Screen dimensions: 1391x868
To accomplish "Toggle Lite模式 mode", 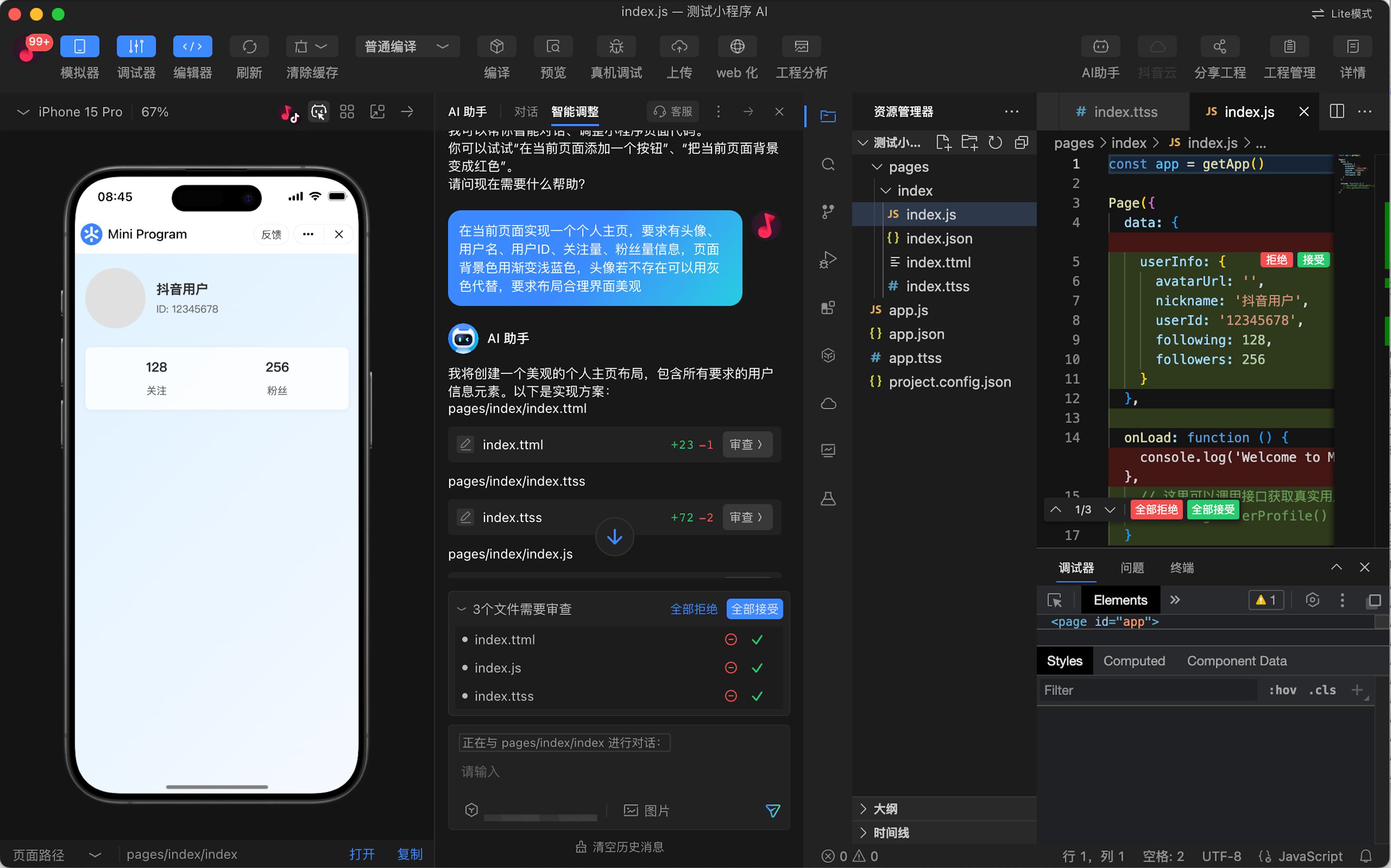I will pos(1341,13).
